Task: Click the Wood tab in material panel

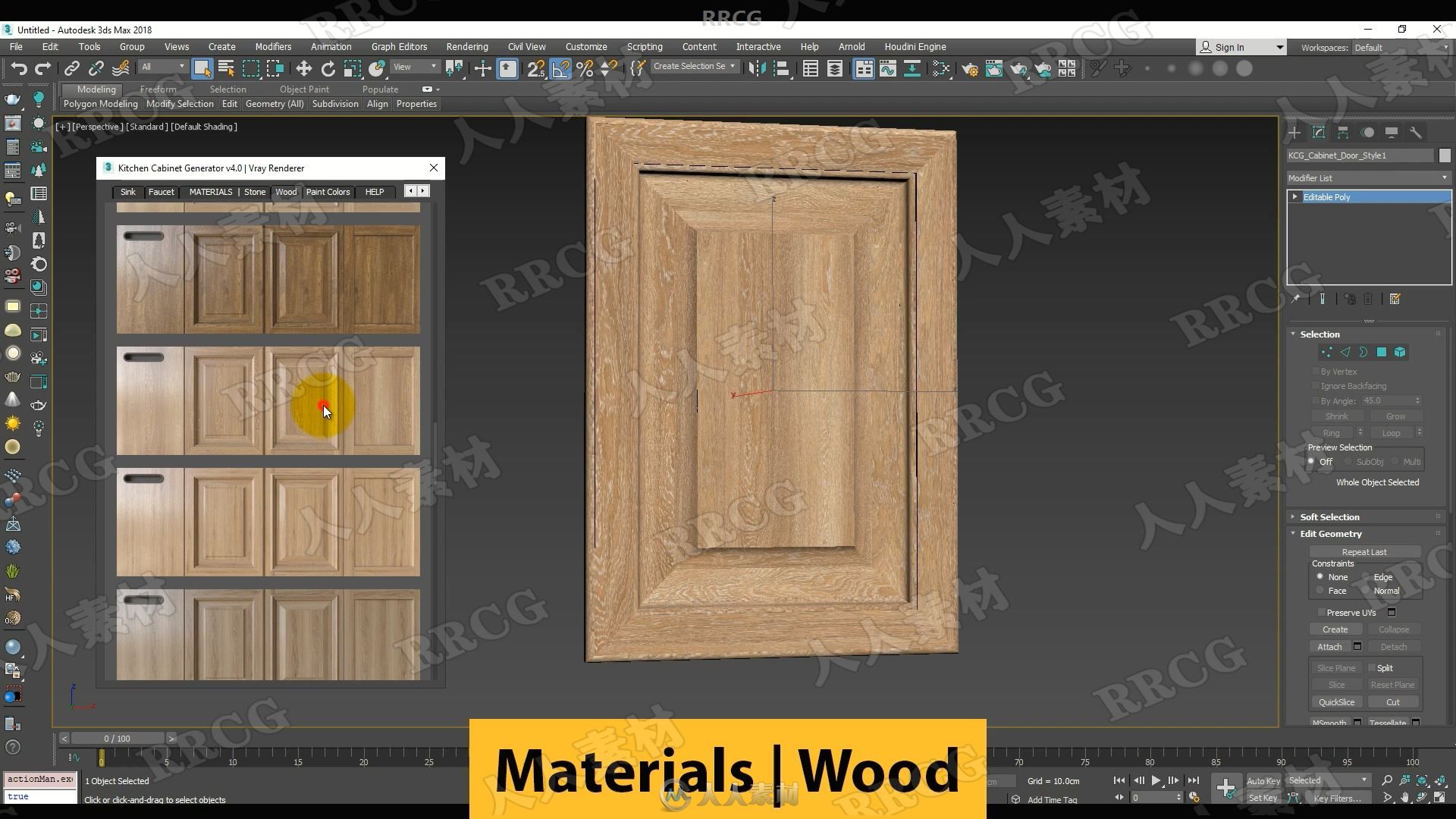Action: tap(286, 191)
